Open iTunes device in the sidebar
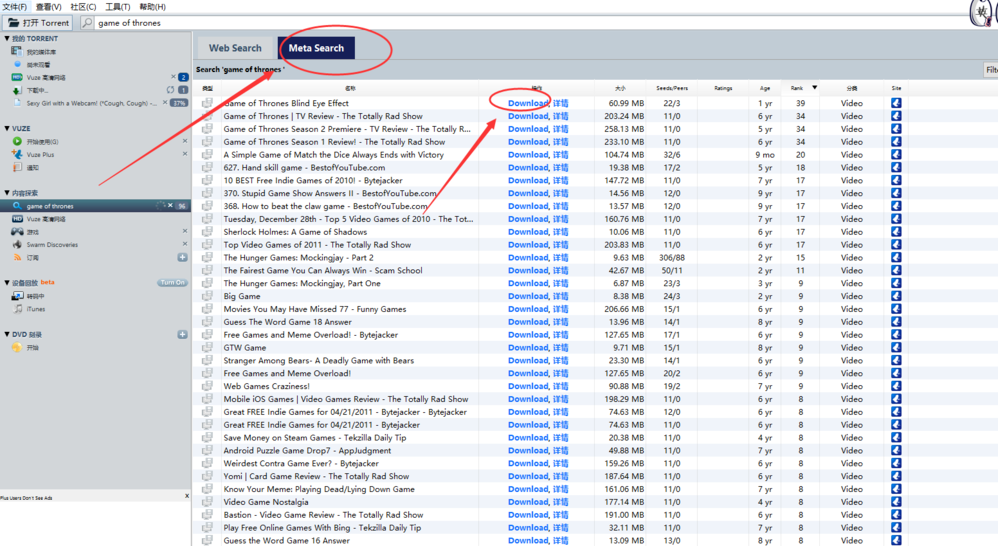This screenshot has height=546, width=998. [x=36, y=309]
